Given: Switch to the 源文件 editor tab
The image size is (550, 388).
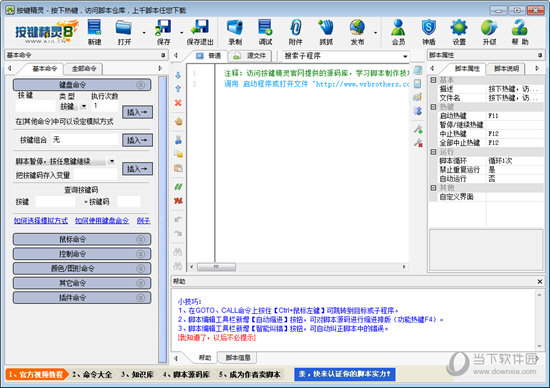Looking at the screenshot, I should click(251, 56).
